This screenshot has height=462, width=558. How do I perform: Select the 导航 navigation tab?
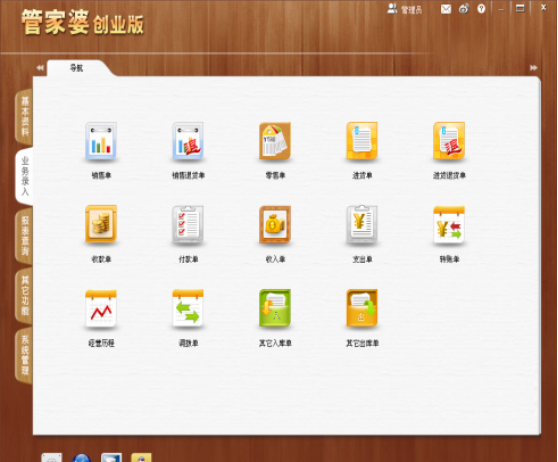[77, 68]
